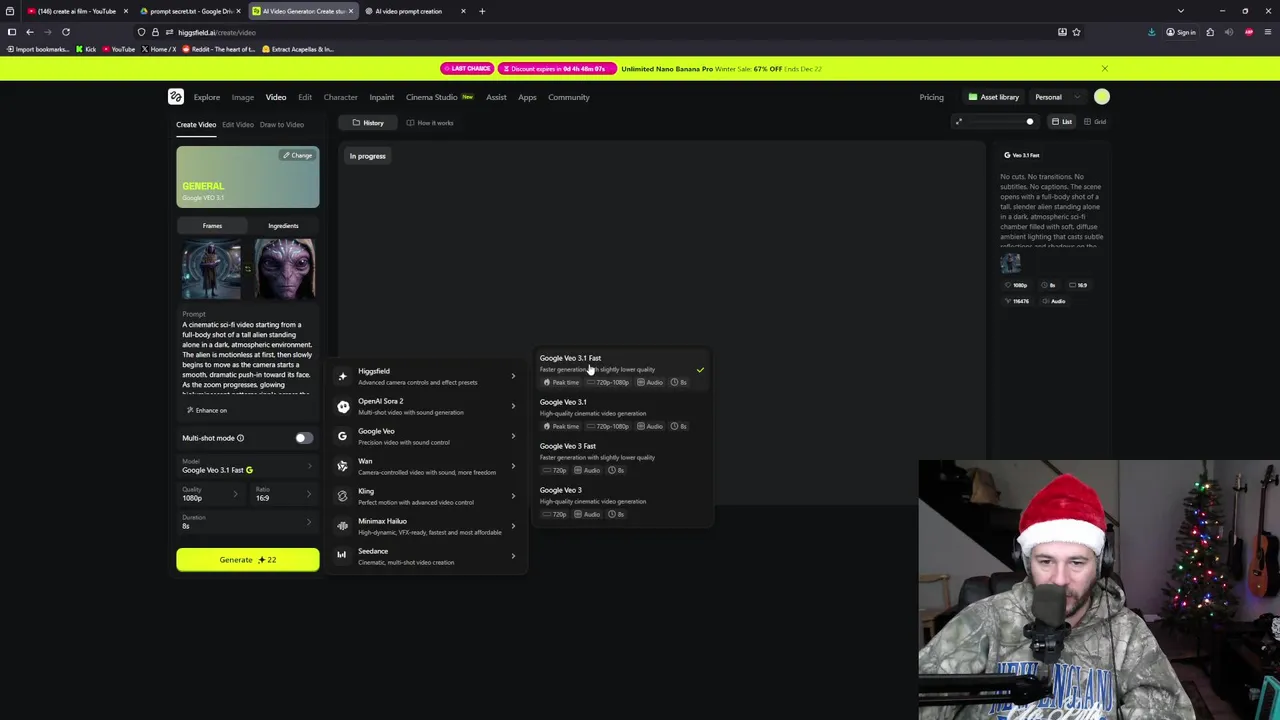Click the Community nav link
1280x720 pixels.
click(569, 97)
